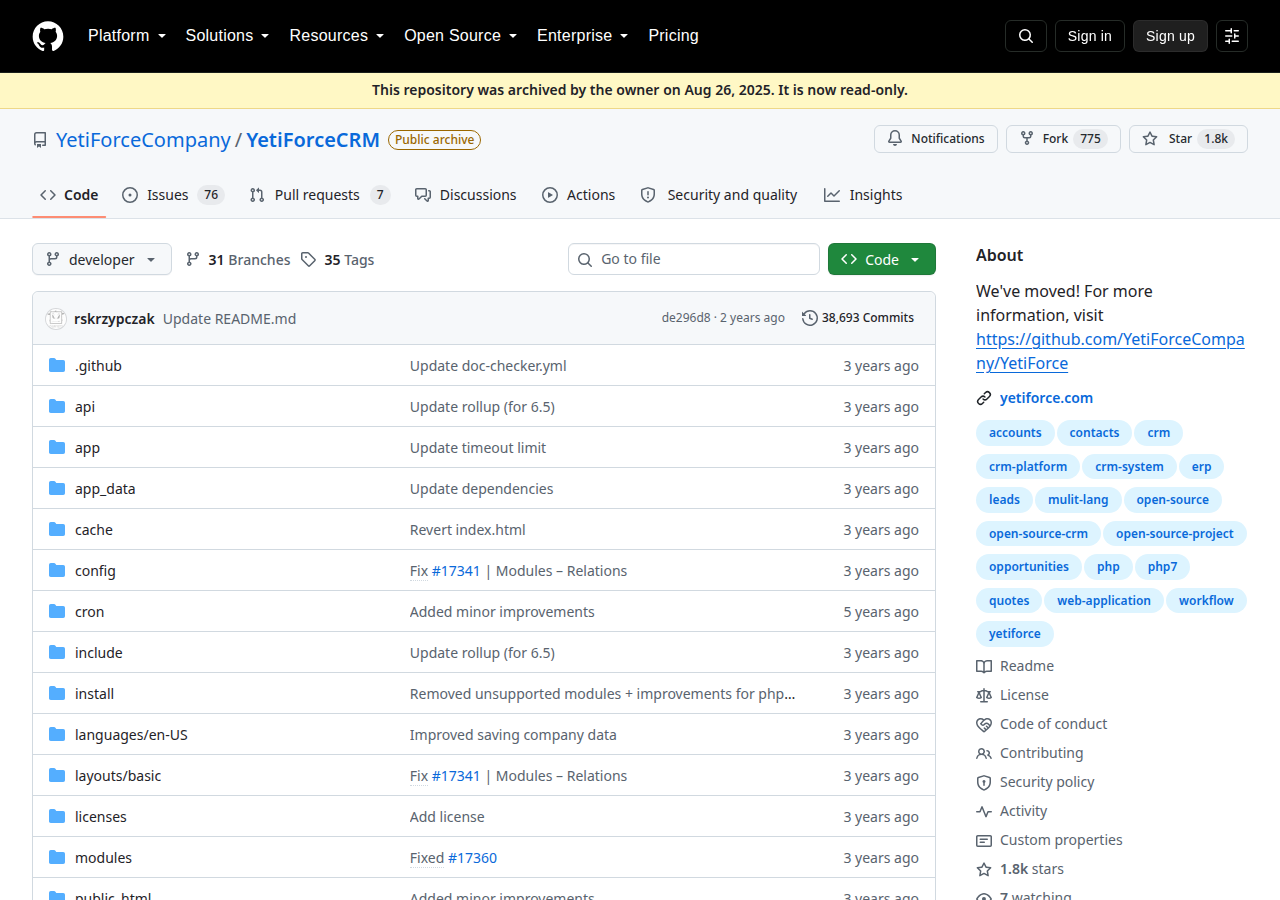The height and width of the screenshot is (900, 1280).
Task: Open the Pricing link
Action: point(673,36)
